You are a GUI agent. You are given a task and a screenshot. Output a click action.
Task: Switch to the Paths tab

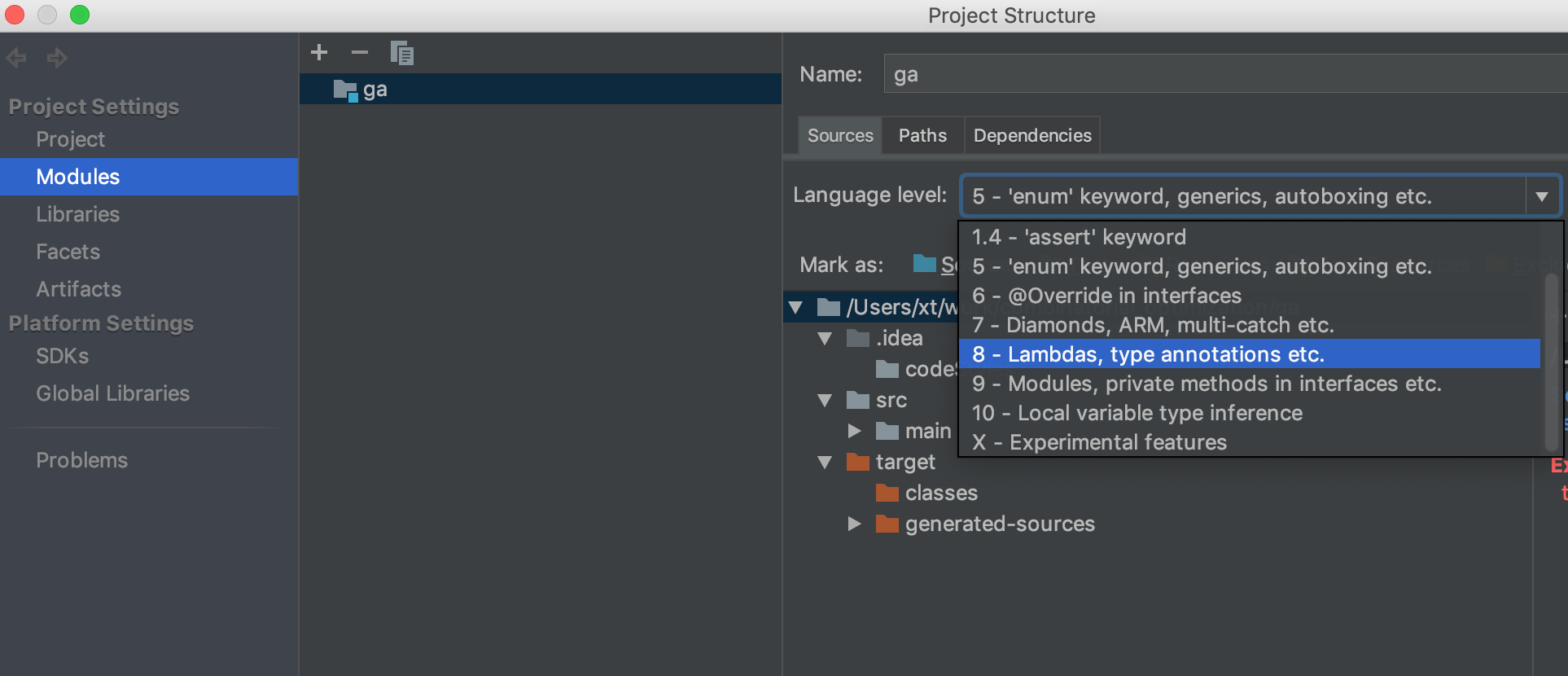(x=922, y=135)
